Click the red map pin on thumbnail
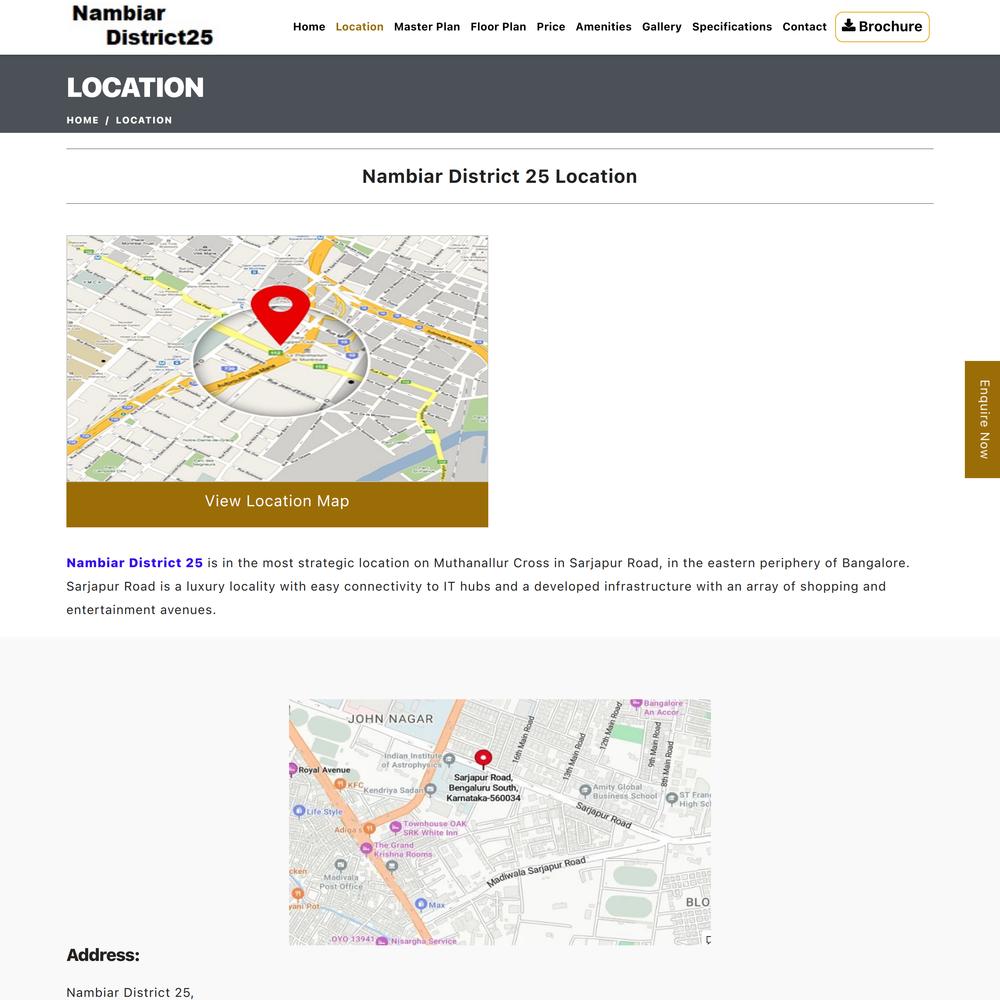1000x1000 pixels. pyautogui.click(x=280, y=314)
